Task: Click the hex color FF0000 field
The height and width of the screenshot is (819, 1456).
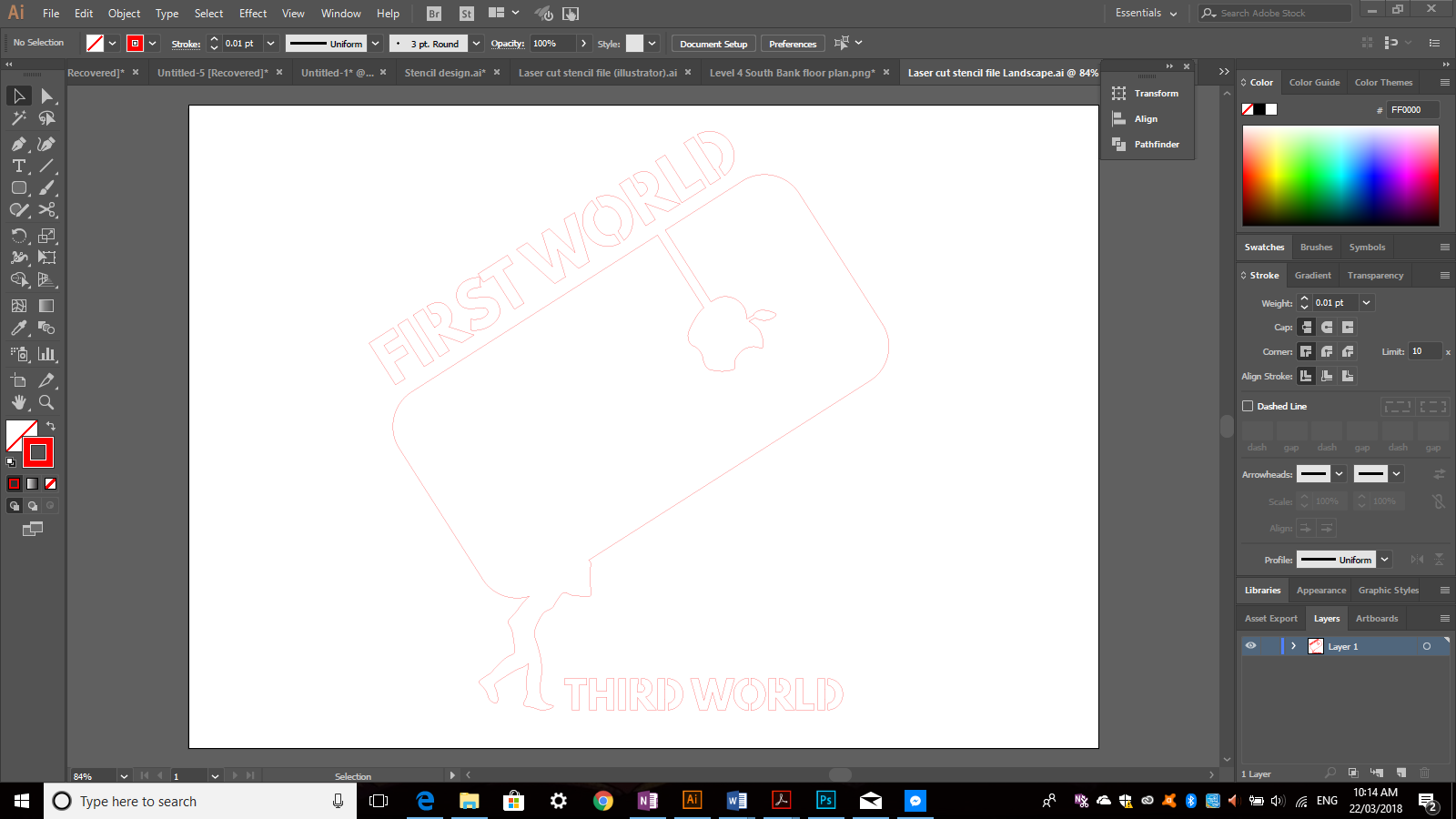Action: pyautogui.click(x=1412, y=109)
